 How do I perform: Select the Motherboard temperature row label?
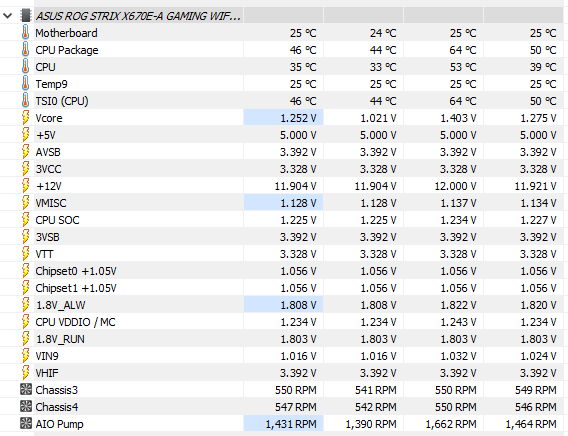pos(66,33)
